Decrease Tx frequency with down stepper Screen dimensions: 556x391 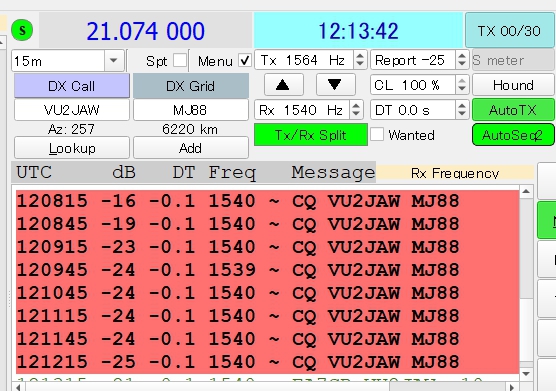point(360,65)
